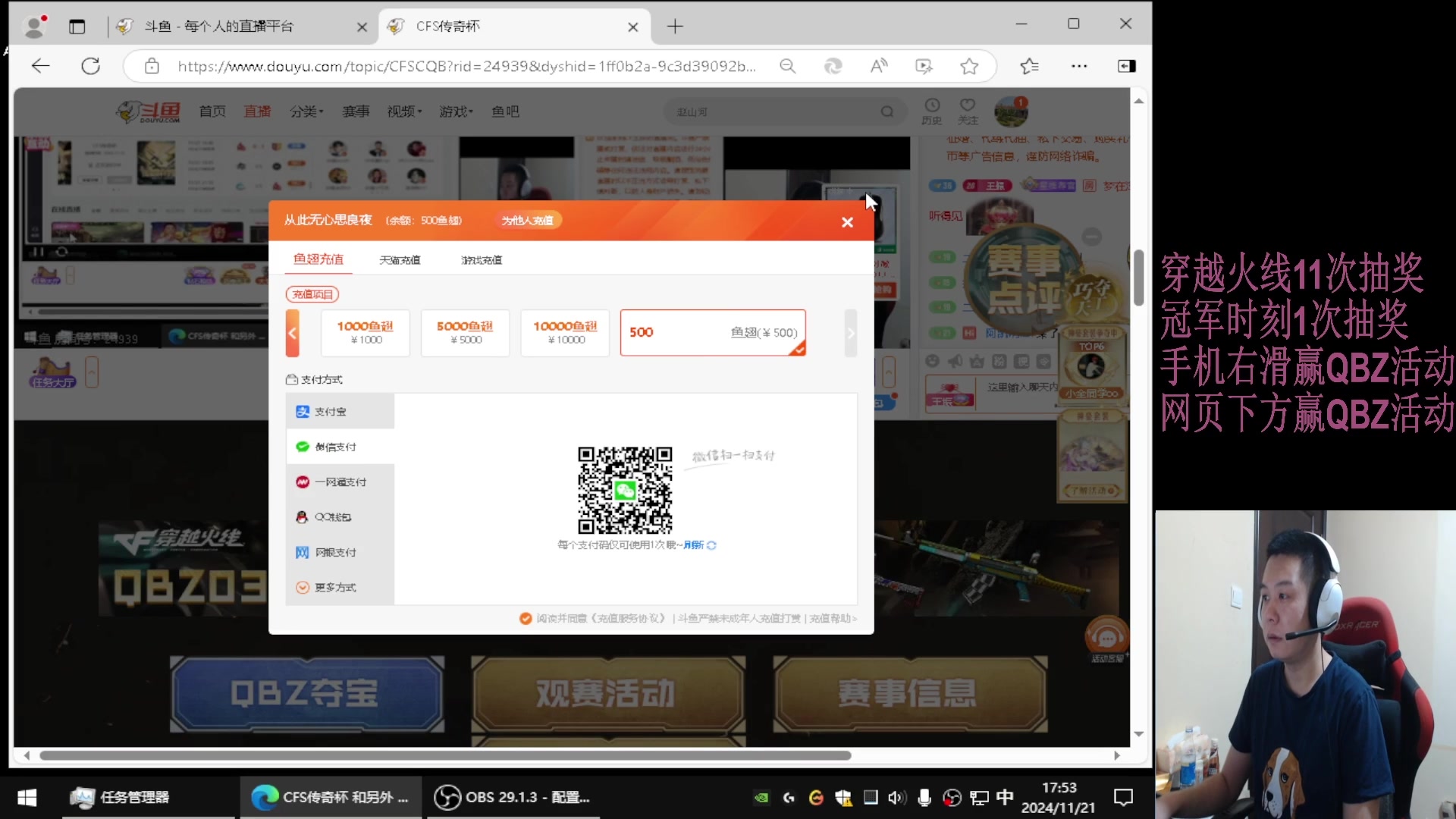This screenshot has width=1456, height=819.
Task: Open the 历史 history icon
Action: [x=932, y=111]
